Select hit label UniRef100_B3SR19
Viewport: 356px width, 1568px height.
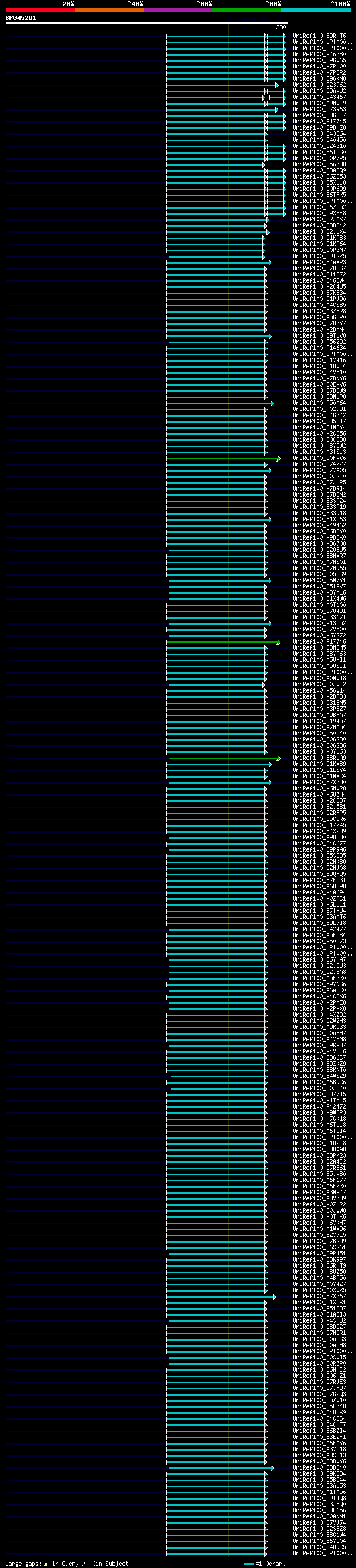[319, 507]
